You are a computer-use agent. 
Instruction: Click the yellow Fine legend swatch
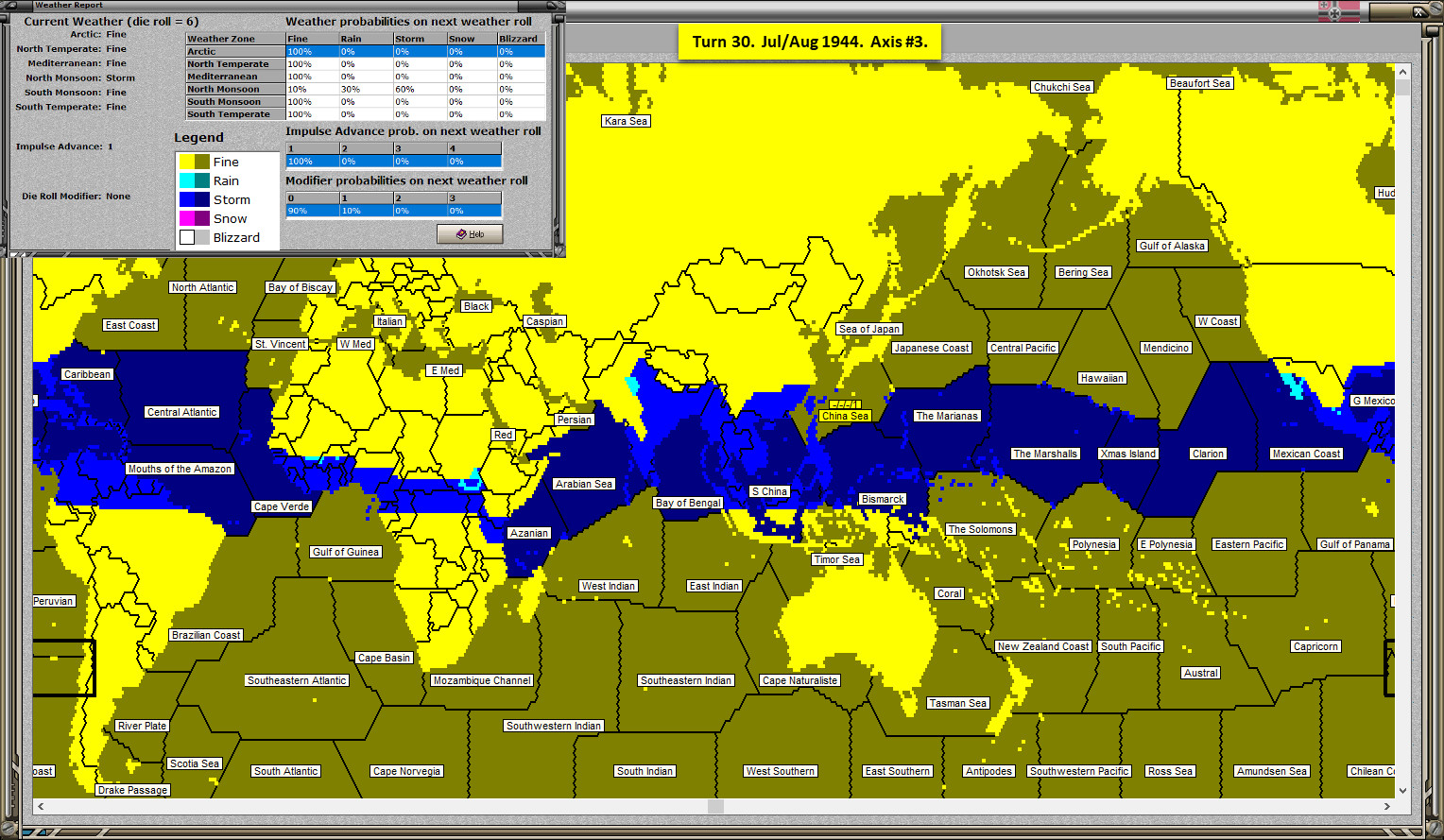point(187,162)
